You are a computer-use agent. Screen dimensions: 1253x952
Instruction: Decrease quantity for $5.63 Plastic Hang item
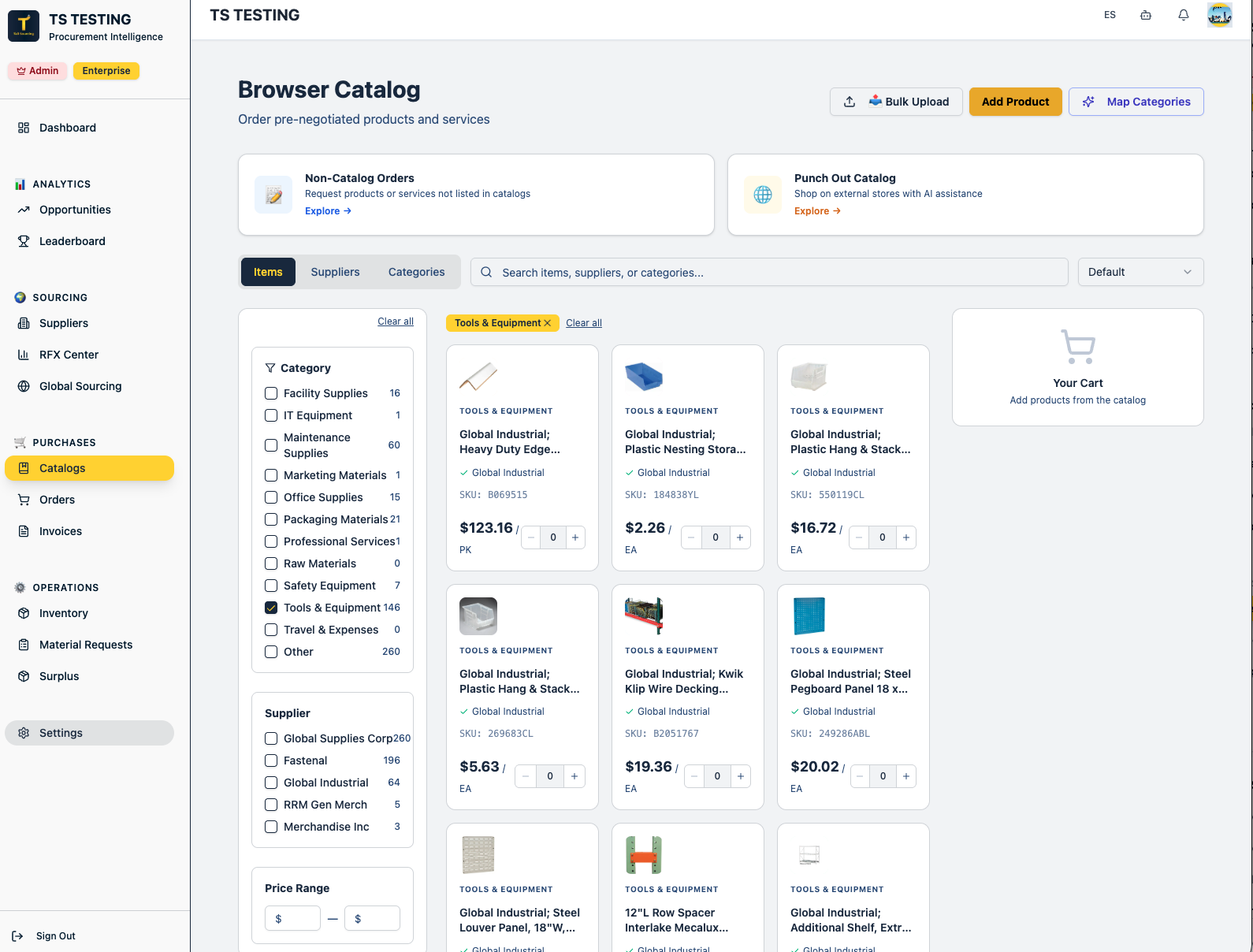click(x=526, y=776)
